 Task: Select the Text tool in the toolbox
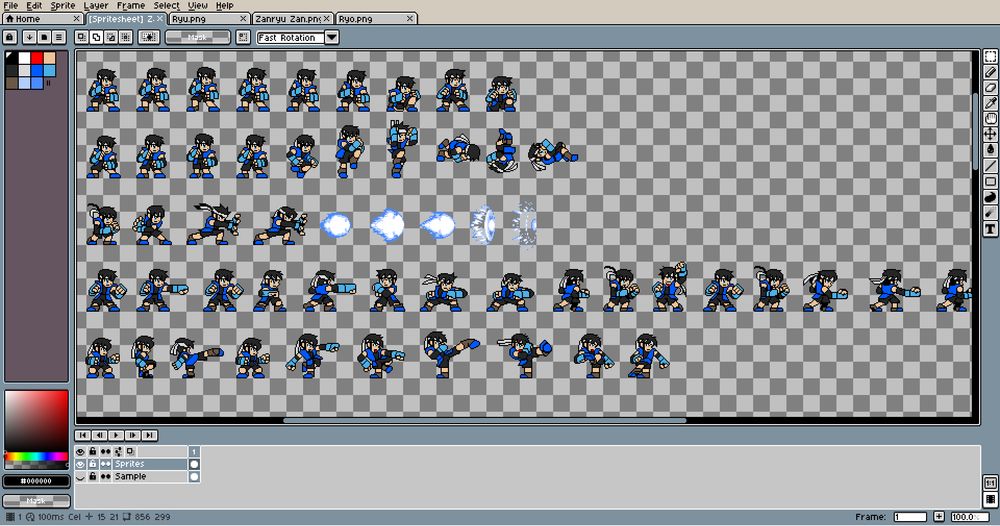tap(990, 230)
